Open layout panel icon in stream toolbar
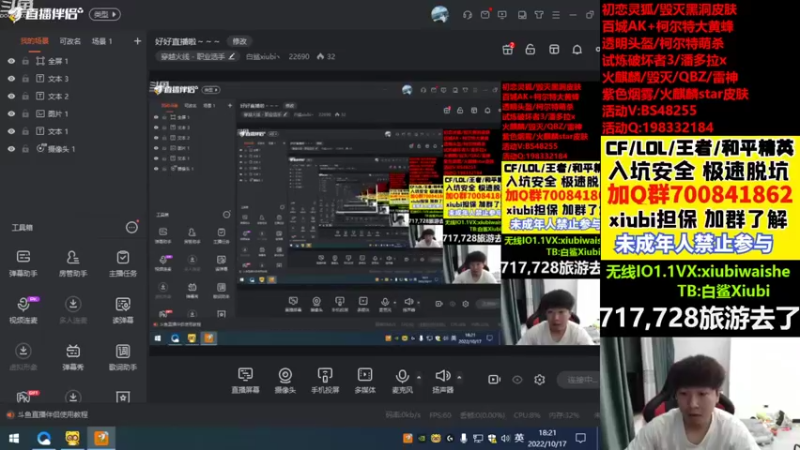 [554, 49]
